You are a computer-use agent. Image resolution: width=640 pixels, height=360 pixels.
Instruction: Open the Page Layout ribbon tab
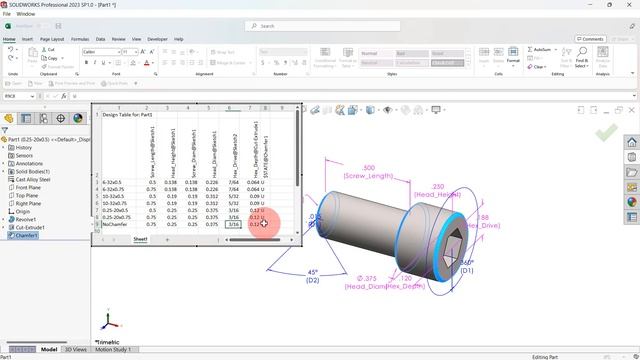tap(52, 39)
